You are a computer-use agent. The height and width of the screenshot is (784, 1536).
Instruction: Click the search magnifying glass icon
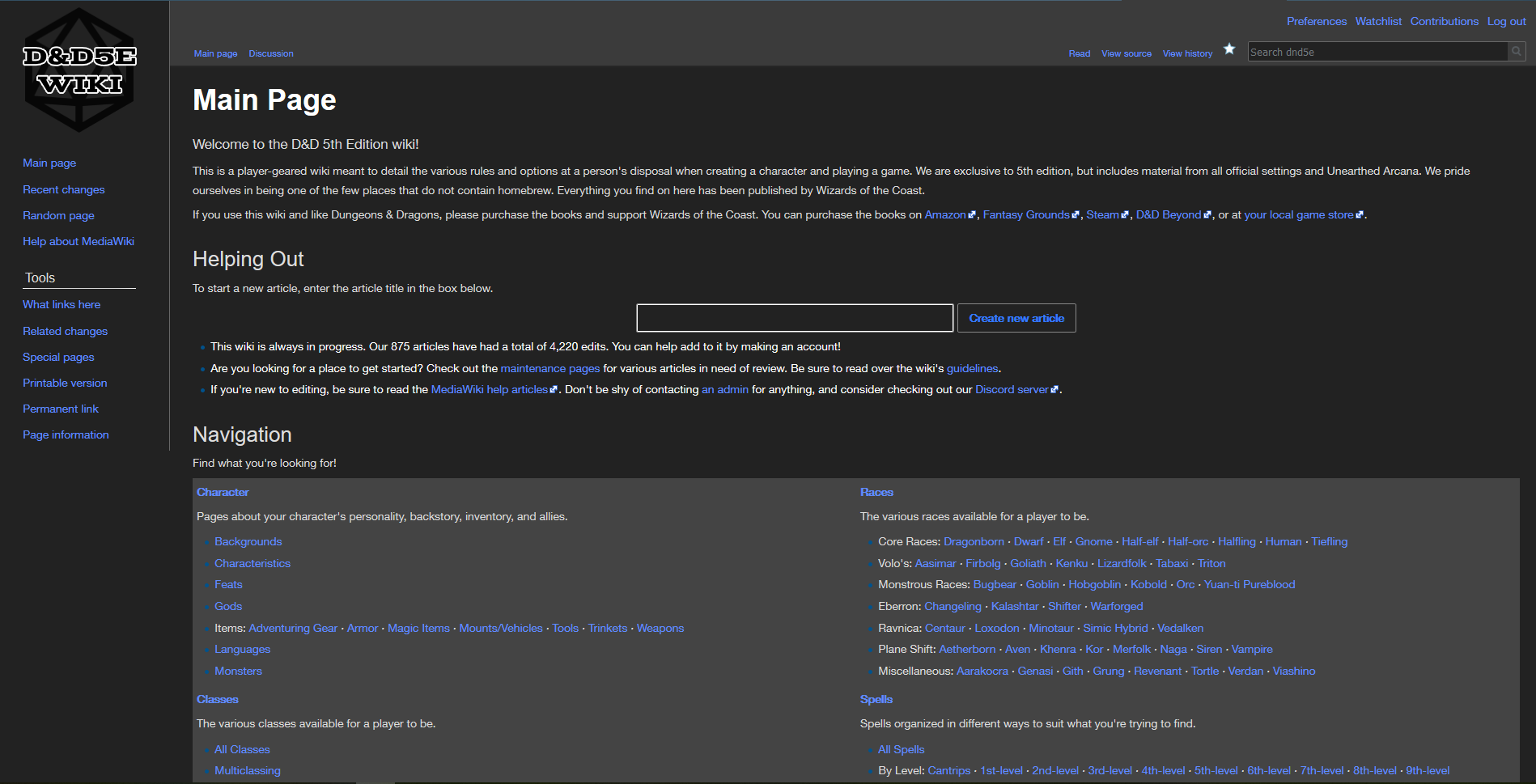(x=1517, y=51)
